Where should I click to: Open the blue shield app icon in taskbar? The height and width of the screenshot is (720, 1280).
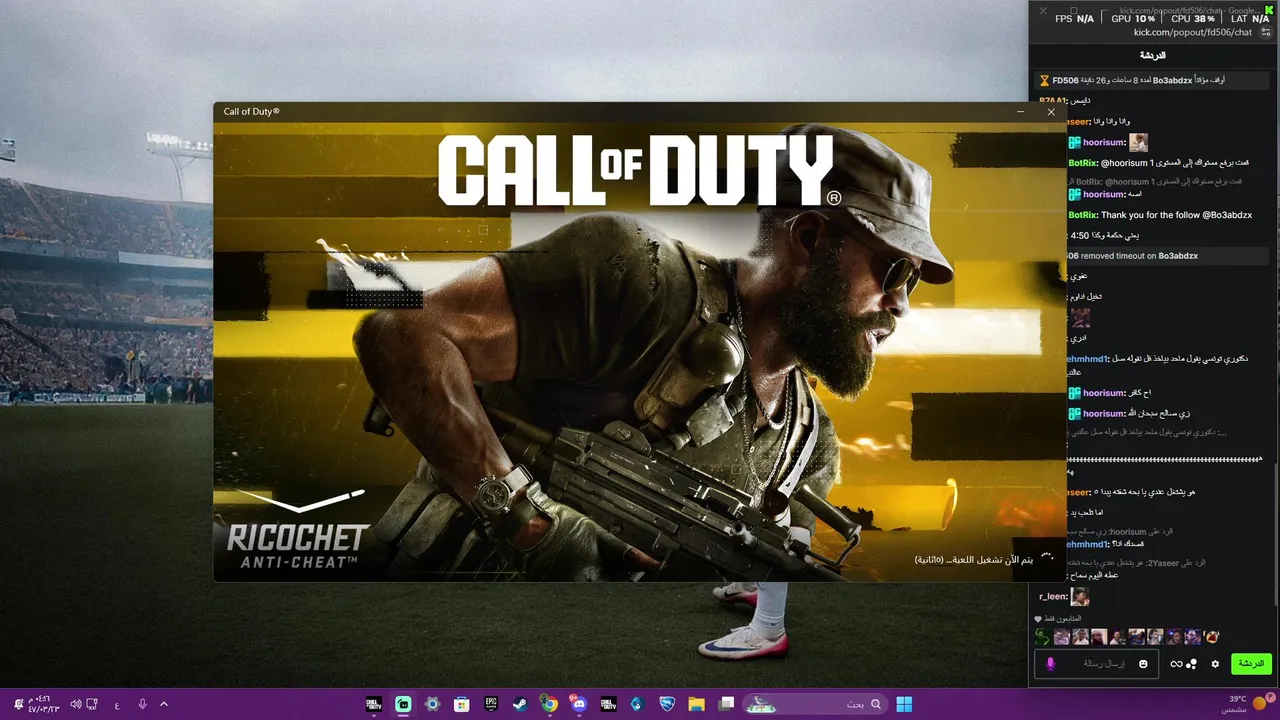coord(667,704)
